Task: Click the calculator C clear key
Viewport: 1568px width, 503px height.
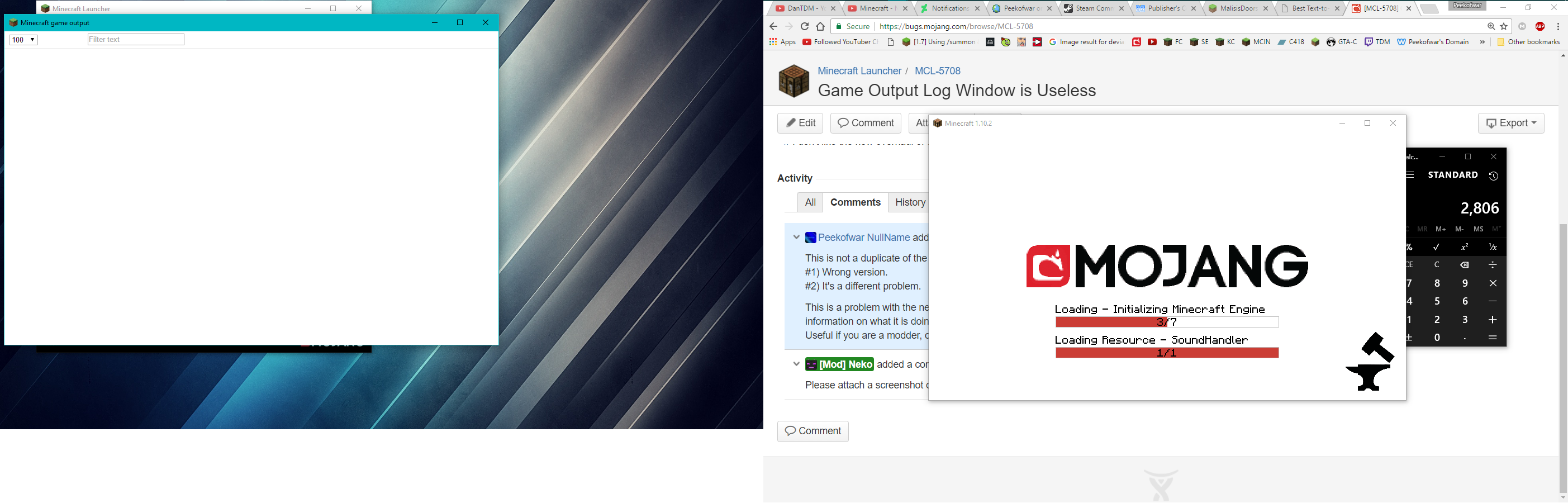Action: 1437,265
